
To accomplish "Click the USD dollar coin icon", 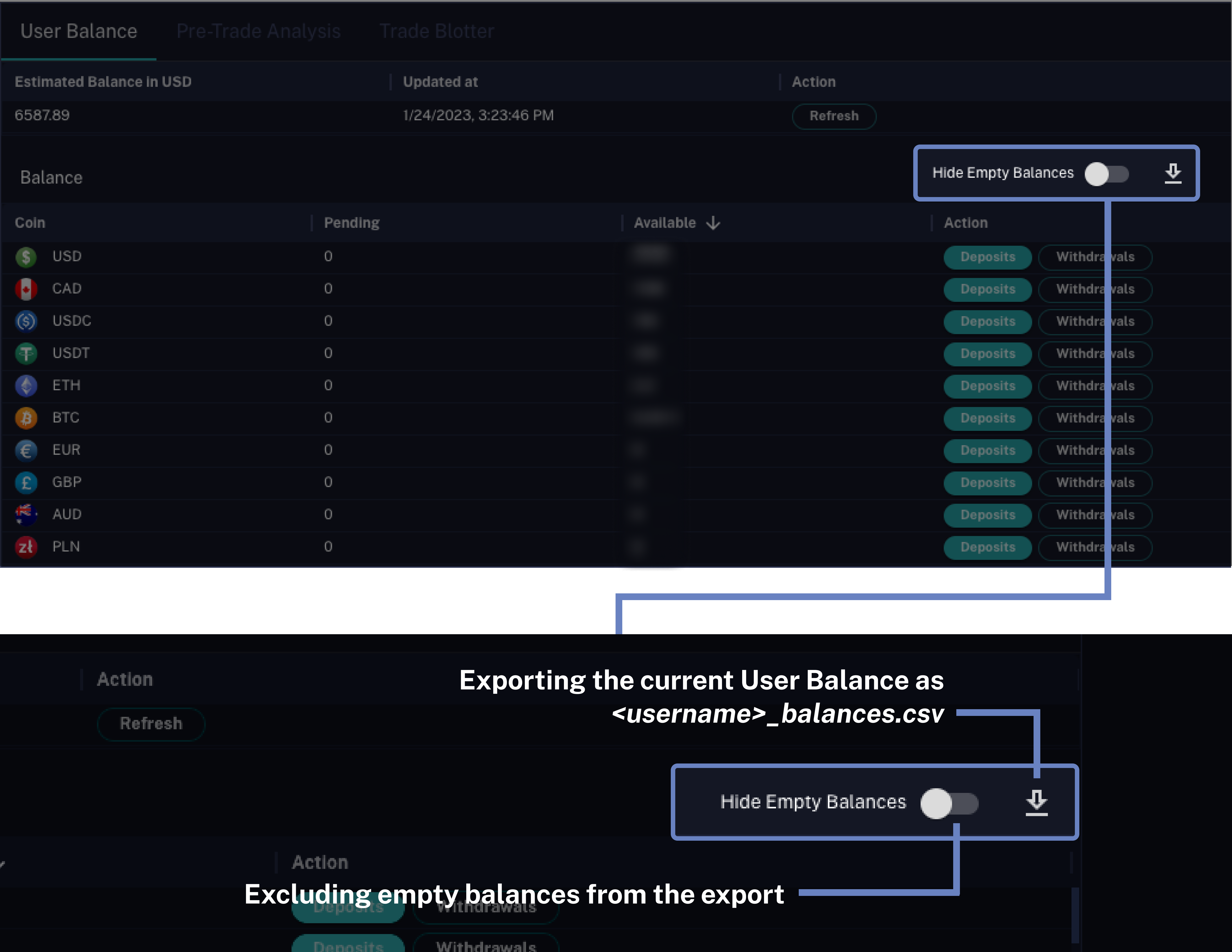I will tap(26, 257).
